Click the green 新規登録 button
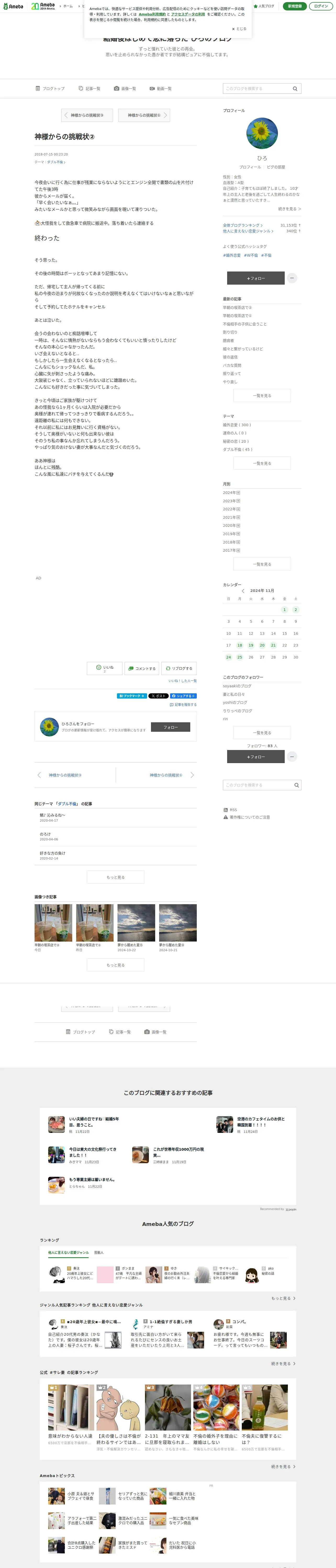Screen dimensions: 336x1568 point(295,6)
